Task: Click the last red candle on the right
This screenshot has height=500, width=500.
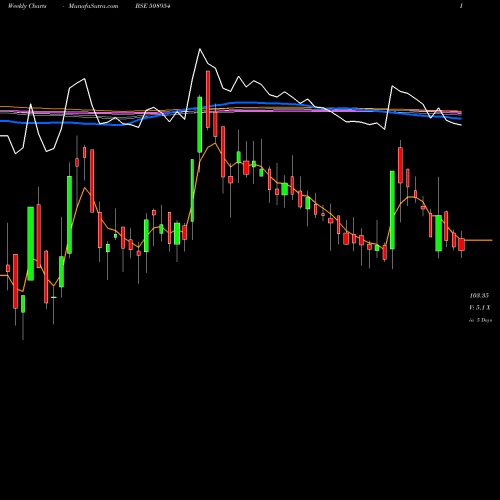Action: [461, 244]
